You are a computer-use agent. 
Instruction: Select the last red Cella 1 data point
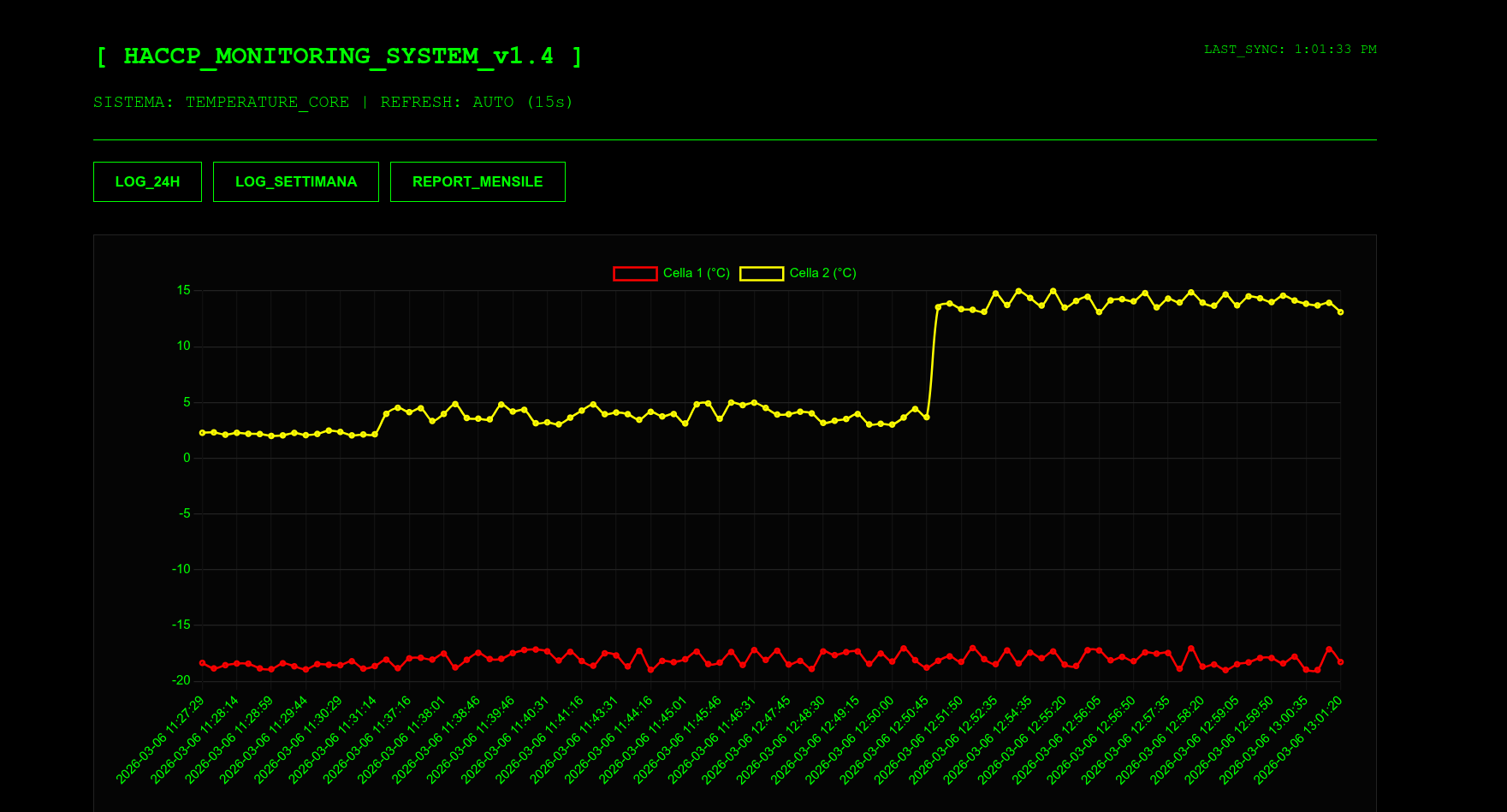click(1340, 662)
